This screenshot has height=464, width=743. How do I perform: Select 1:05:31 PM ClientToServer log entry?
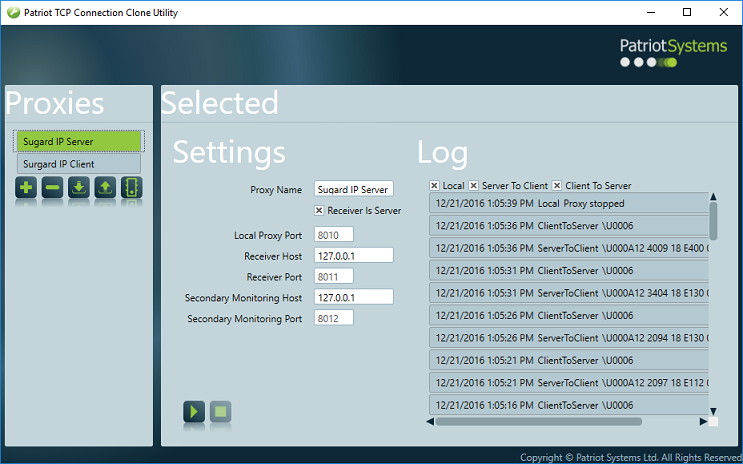tap(569, 271)
